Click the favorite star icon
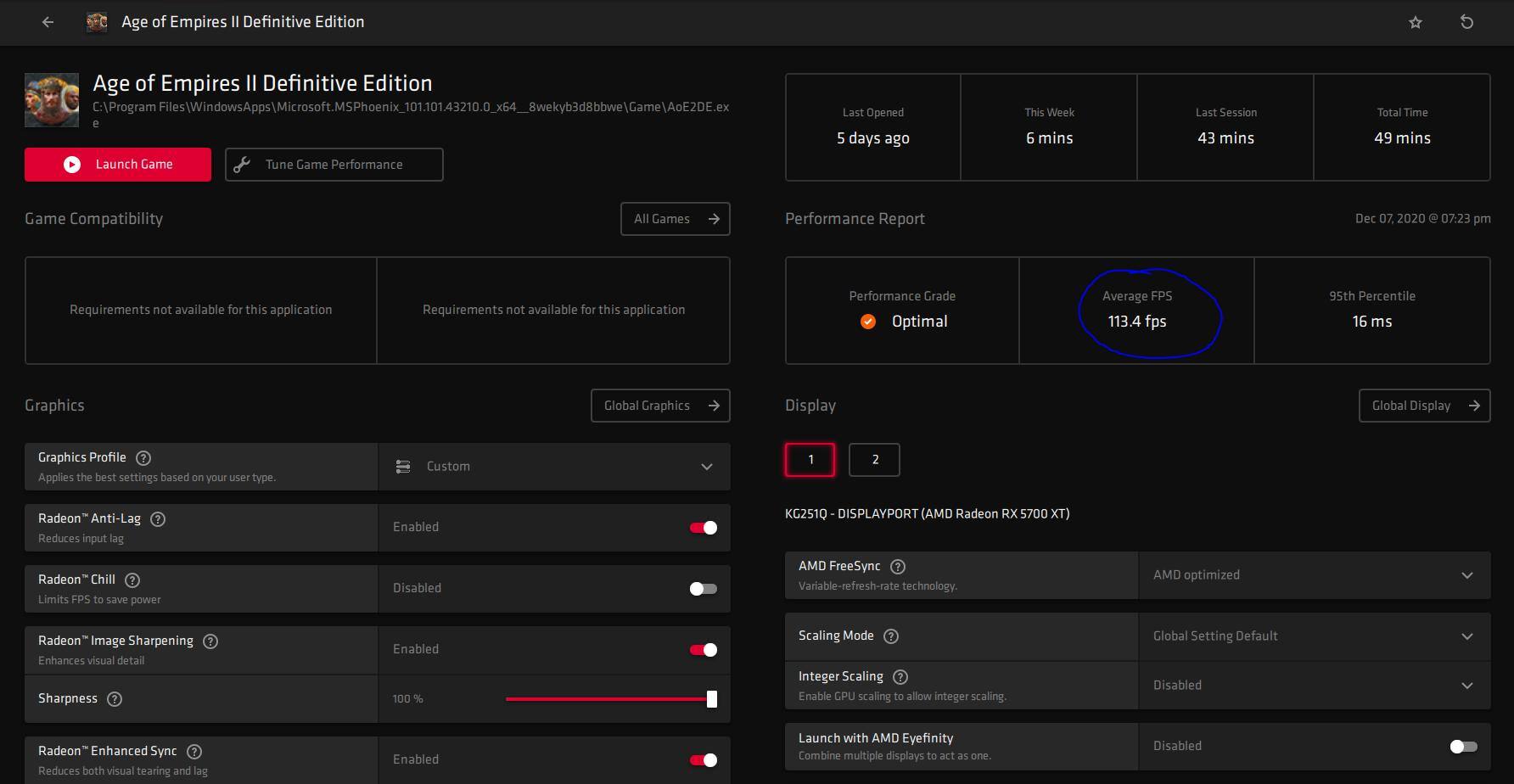This screenshot has width=1514, height=784. point(1415,22)
